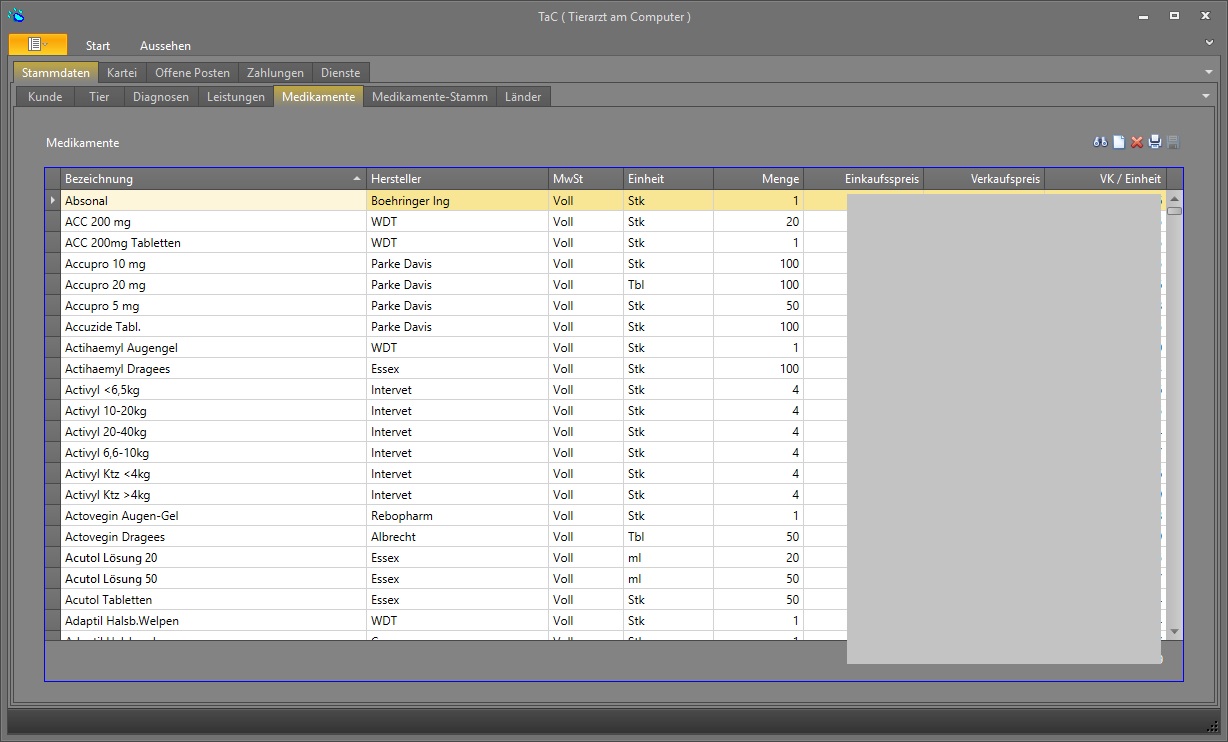Click the sort arrow in Bezeichnung header
The width and height of the screenshot is (1228, 742).
click(357, 179)
